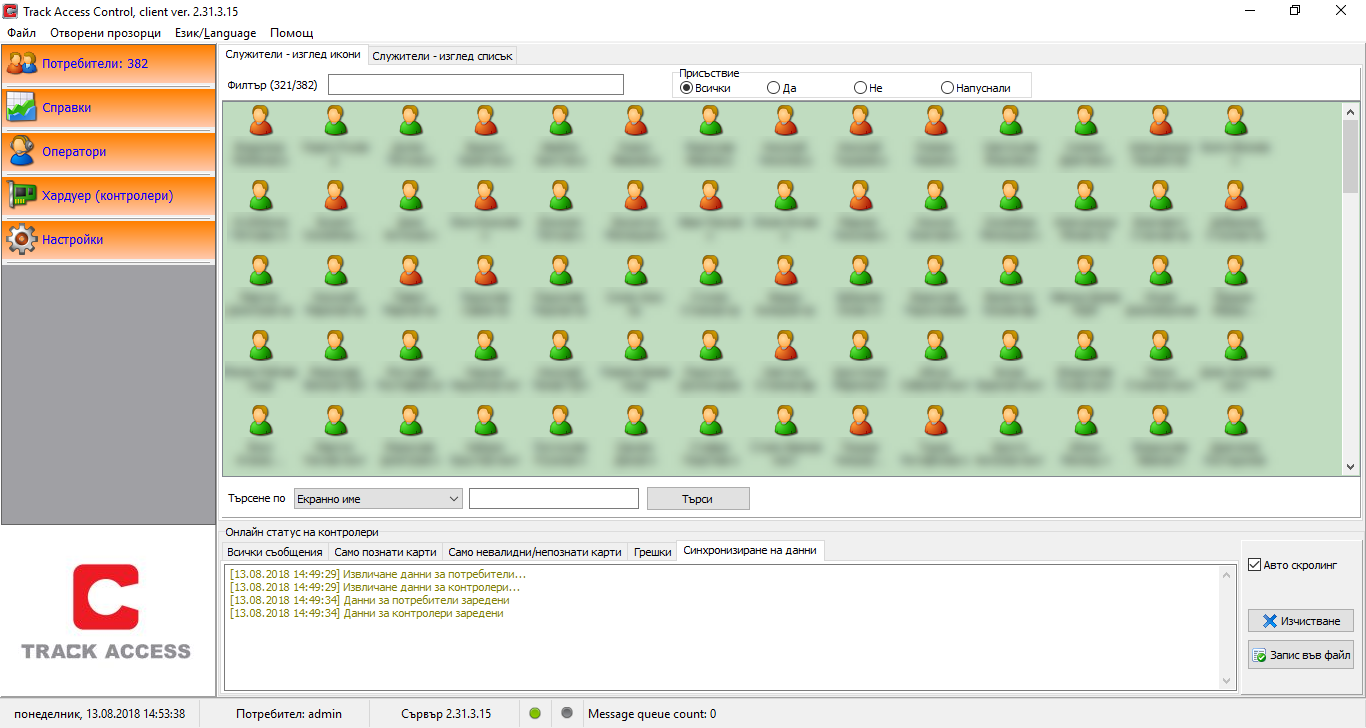Expand the Екранно име search dropdown
Screen dimensions: 1366x728
pos(453,498)
